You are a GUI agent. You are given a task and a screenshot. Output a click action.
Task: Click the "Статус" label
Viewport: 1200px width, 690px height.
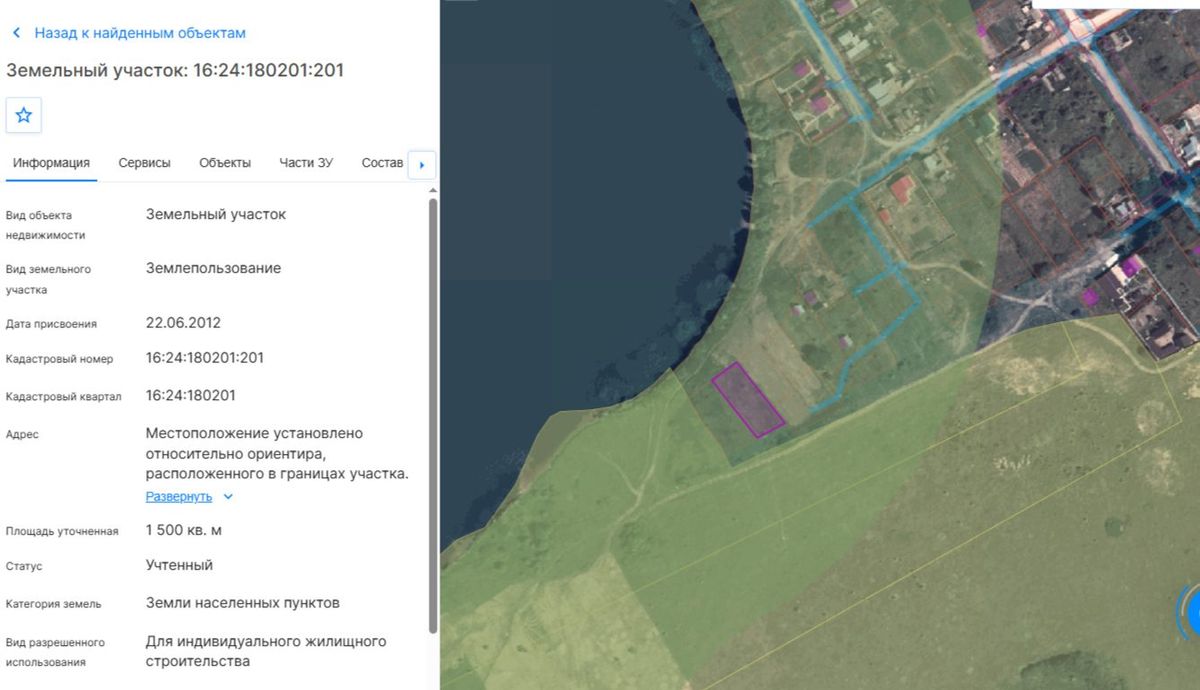point(24,566)
